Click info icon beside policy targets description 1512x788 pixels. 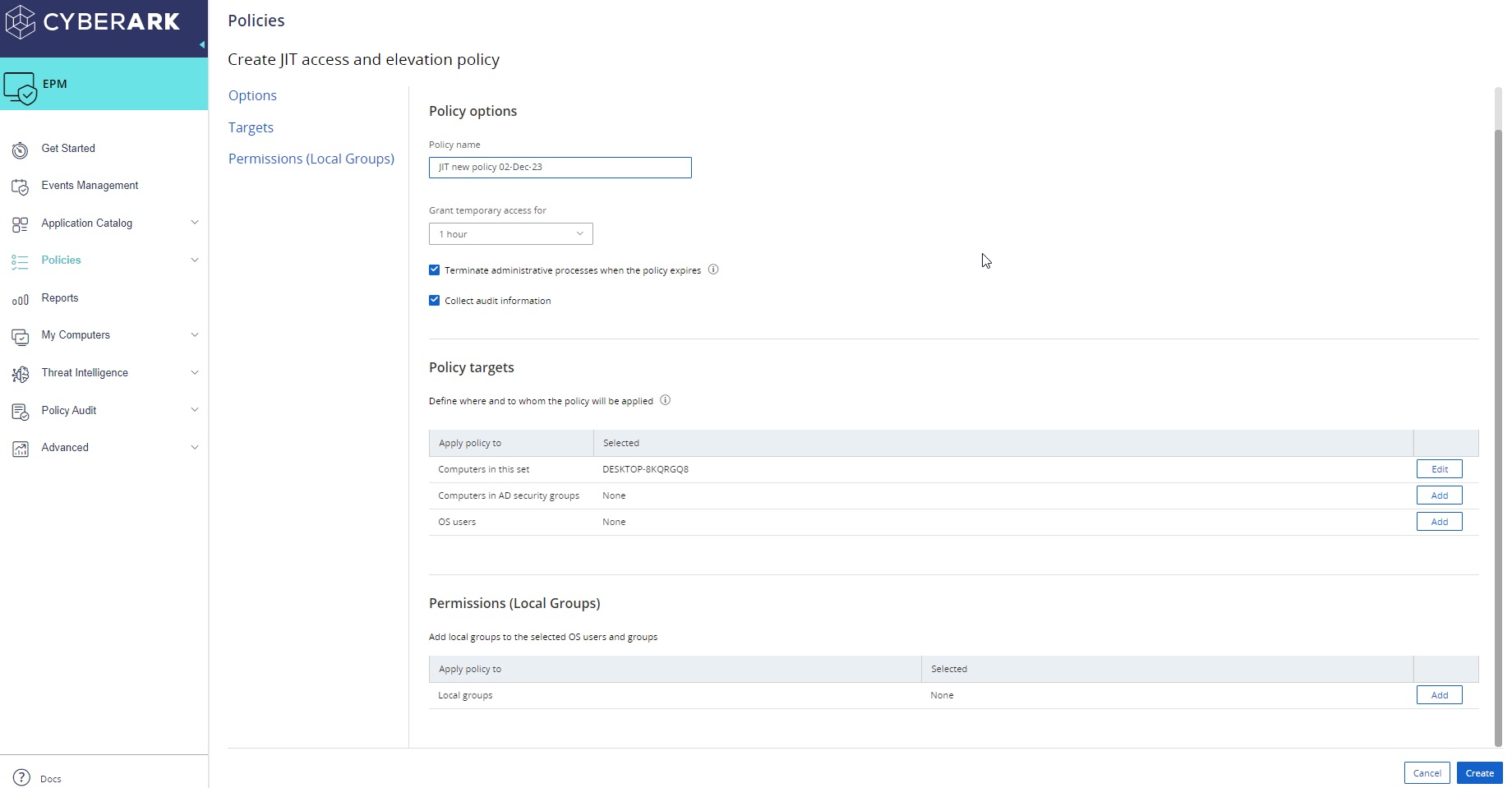tap(666, 400)
